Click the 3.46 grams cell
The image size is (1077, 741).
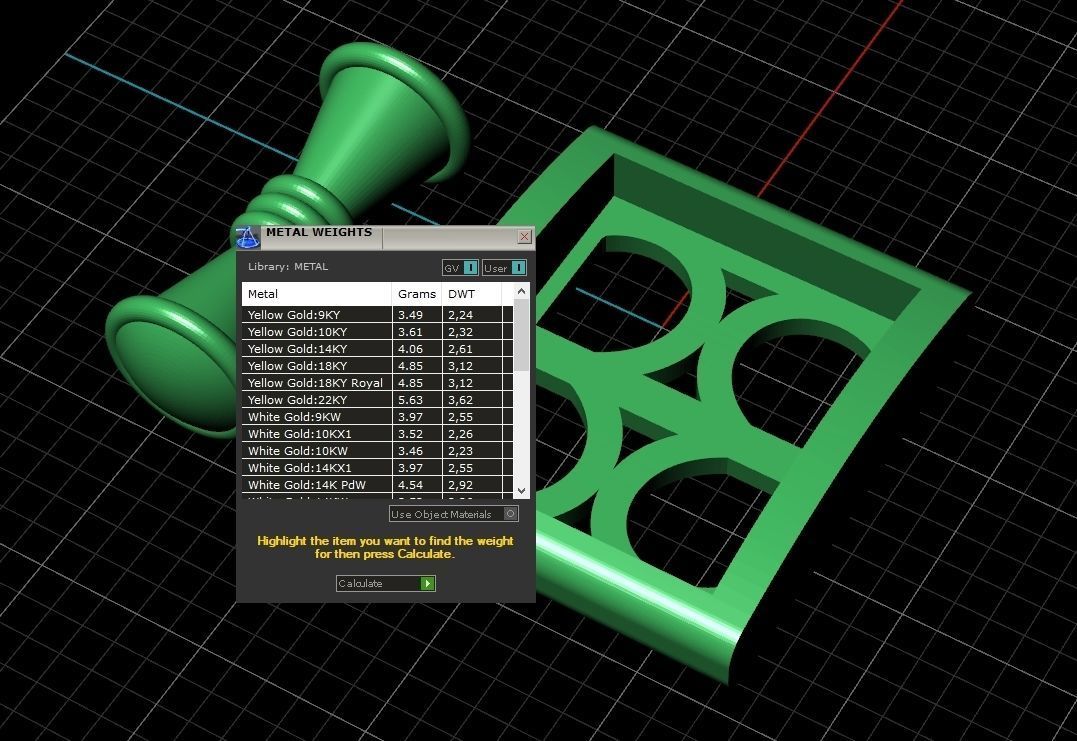(417, 451)
